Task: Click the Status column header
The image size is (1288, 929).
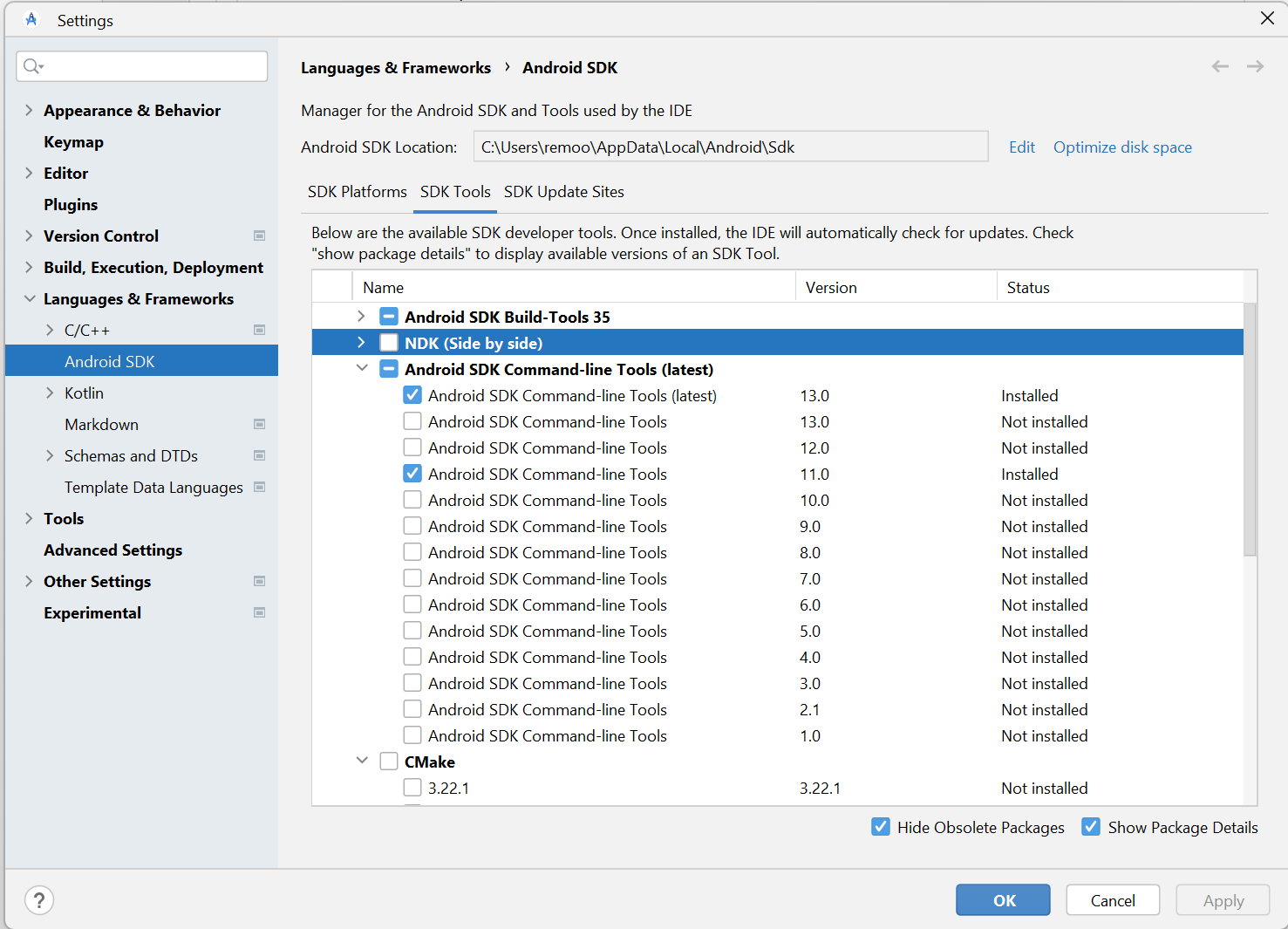Action: tap(1120, 287)
